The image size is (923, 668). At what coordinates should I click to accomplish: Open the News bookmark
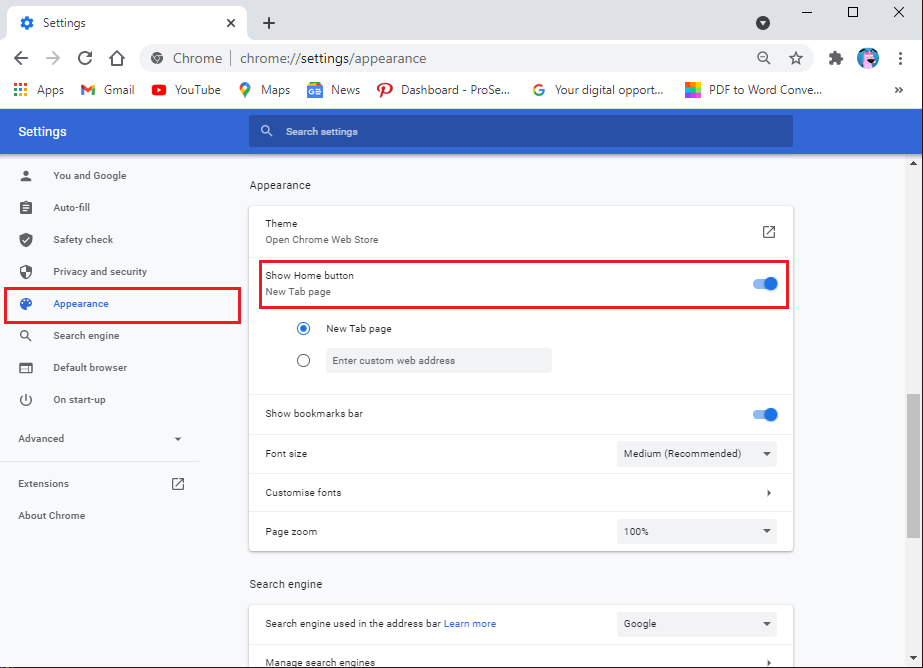333,89
